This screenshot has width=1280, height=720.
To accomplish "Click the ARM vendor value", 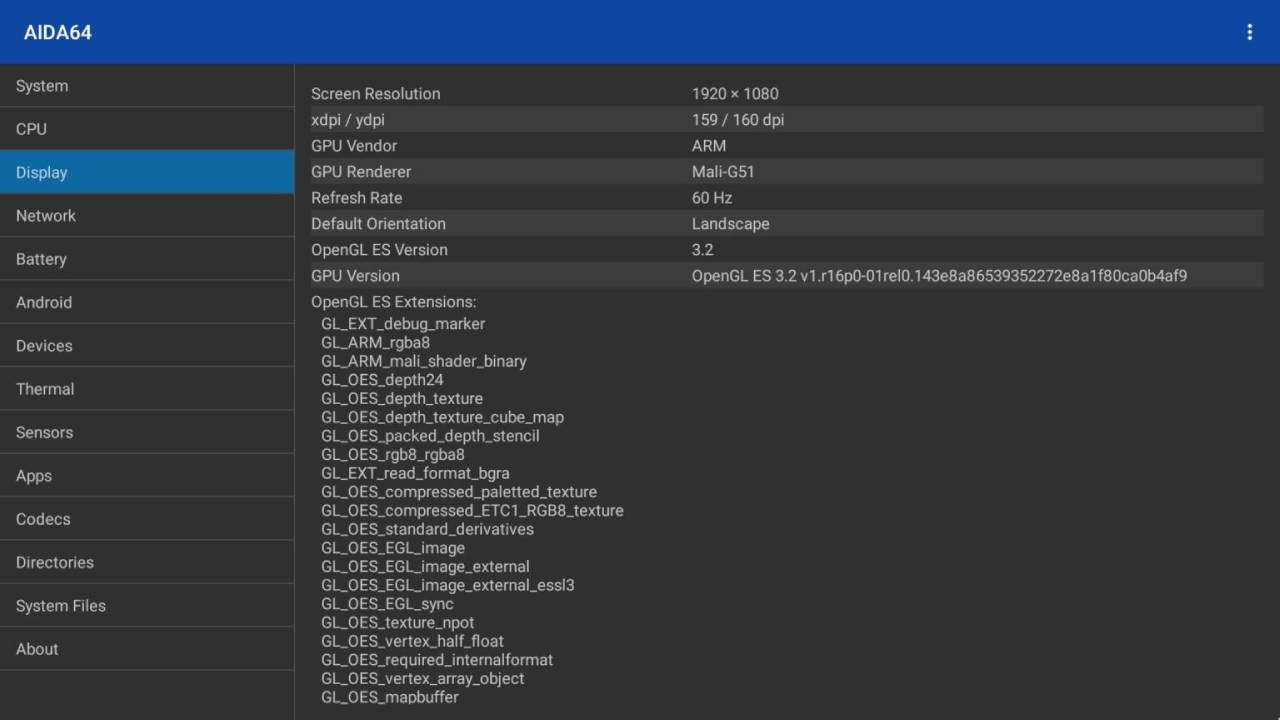I will pyautogui.click(x=709, y=146).
